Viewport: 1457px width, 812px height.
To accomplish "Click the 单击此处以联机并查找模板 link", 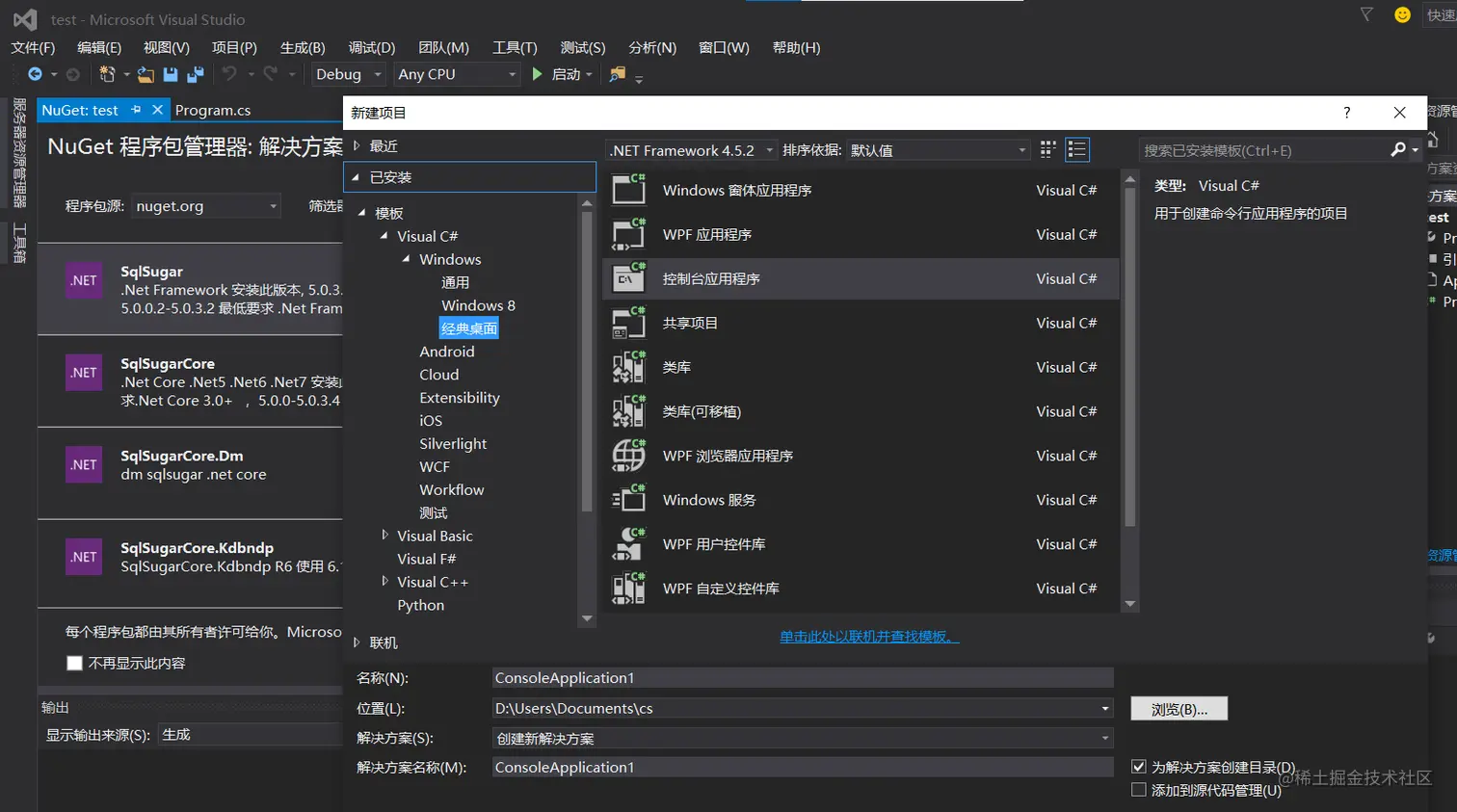I will [x=869, y=637].
